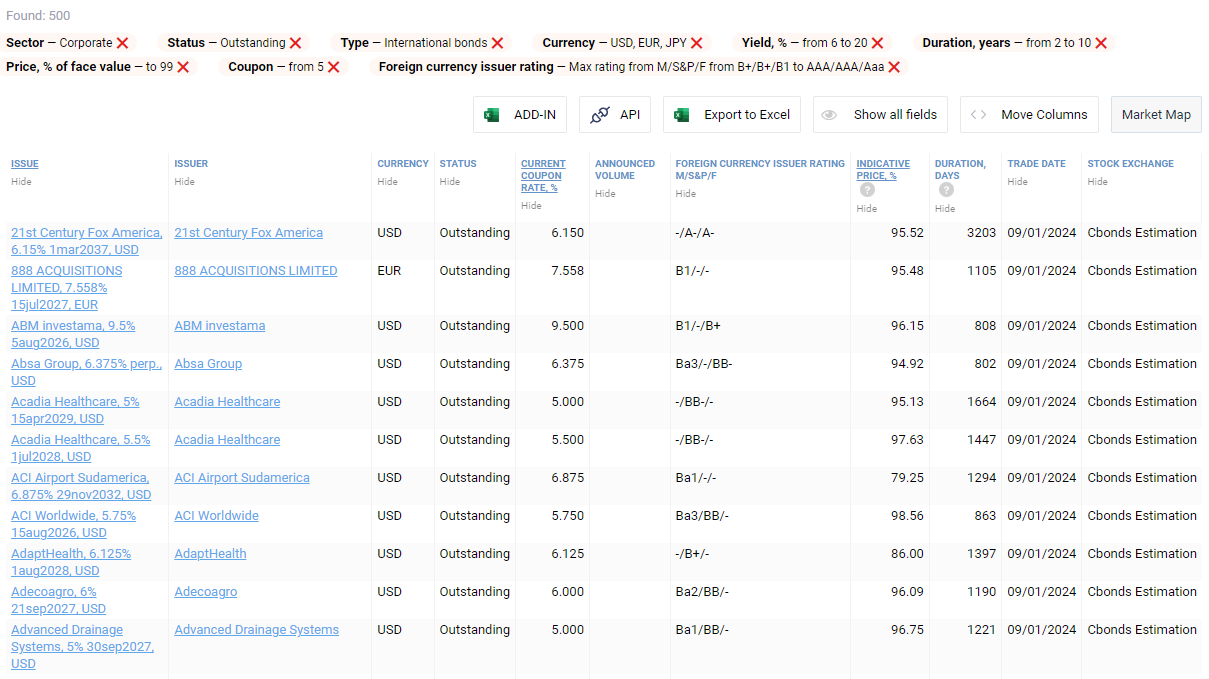Open the 21st Century Fox America issuer page
The height and width of the screenshot is (679, 1209).
248,232
